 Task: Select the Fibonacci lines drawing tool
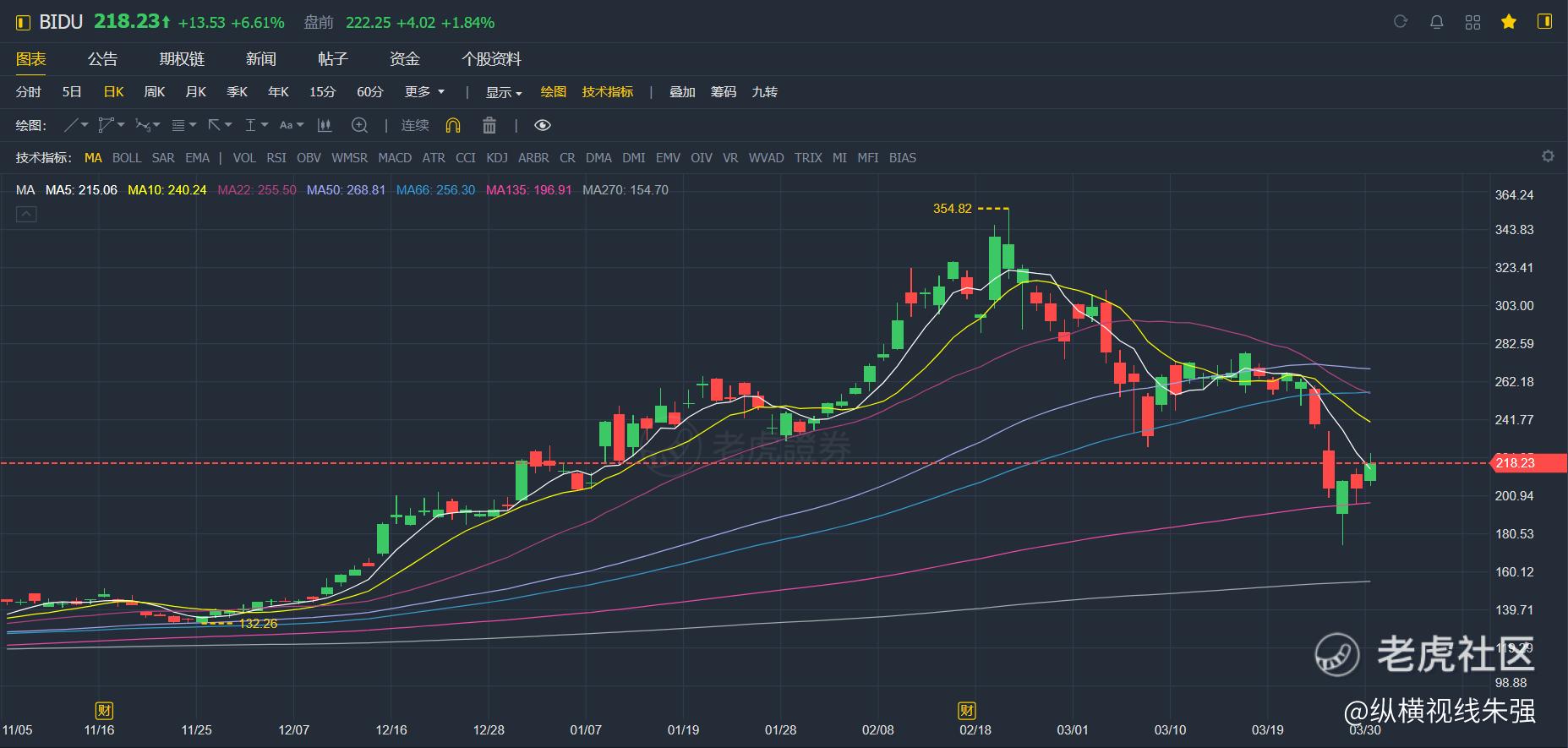point(178,125)
